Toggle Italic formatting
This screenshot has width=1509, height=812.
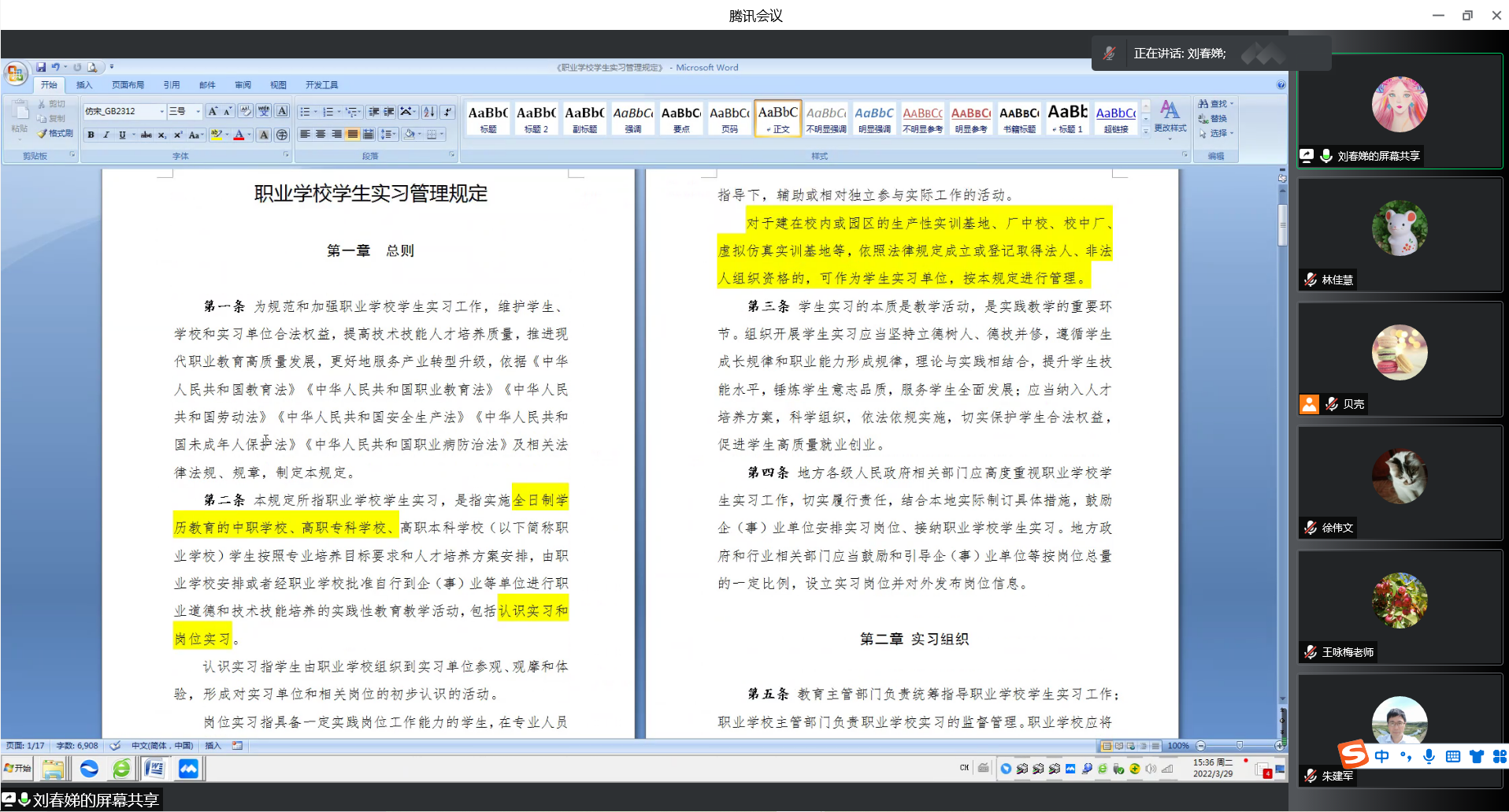click(x=106, y=135)
